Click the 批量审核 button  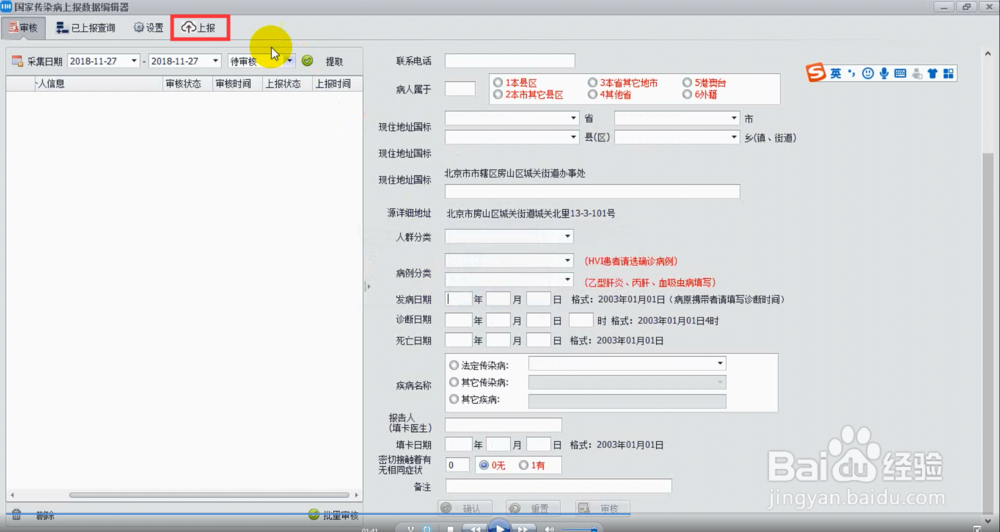[334, 515]
